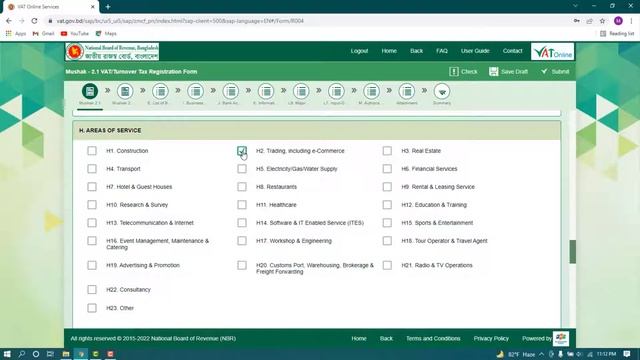The image size is (640, 360).
Task: Open the L7. Input-O wizard step icon
Action: pos(336,91)
